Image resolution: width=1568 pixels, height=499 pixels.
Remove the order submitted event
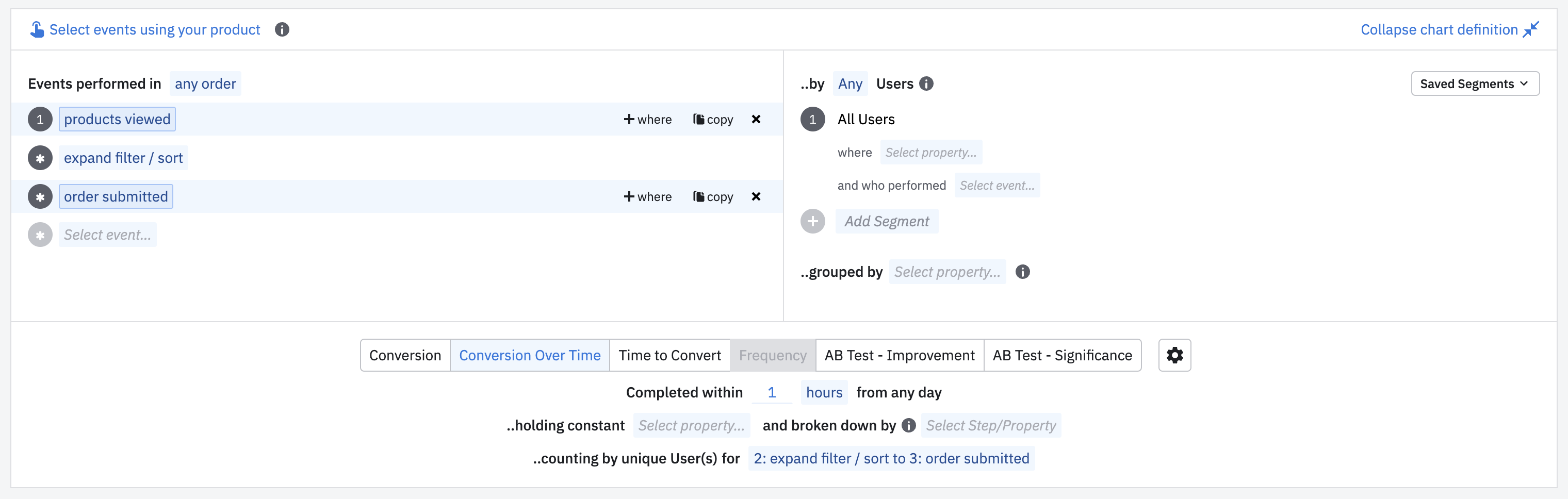(x=756, y=196)
